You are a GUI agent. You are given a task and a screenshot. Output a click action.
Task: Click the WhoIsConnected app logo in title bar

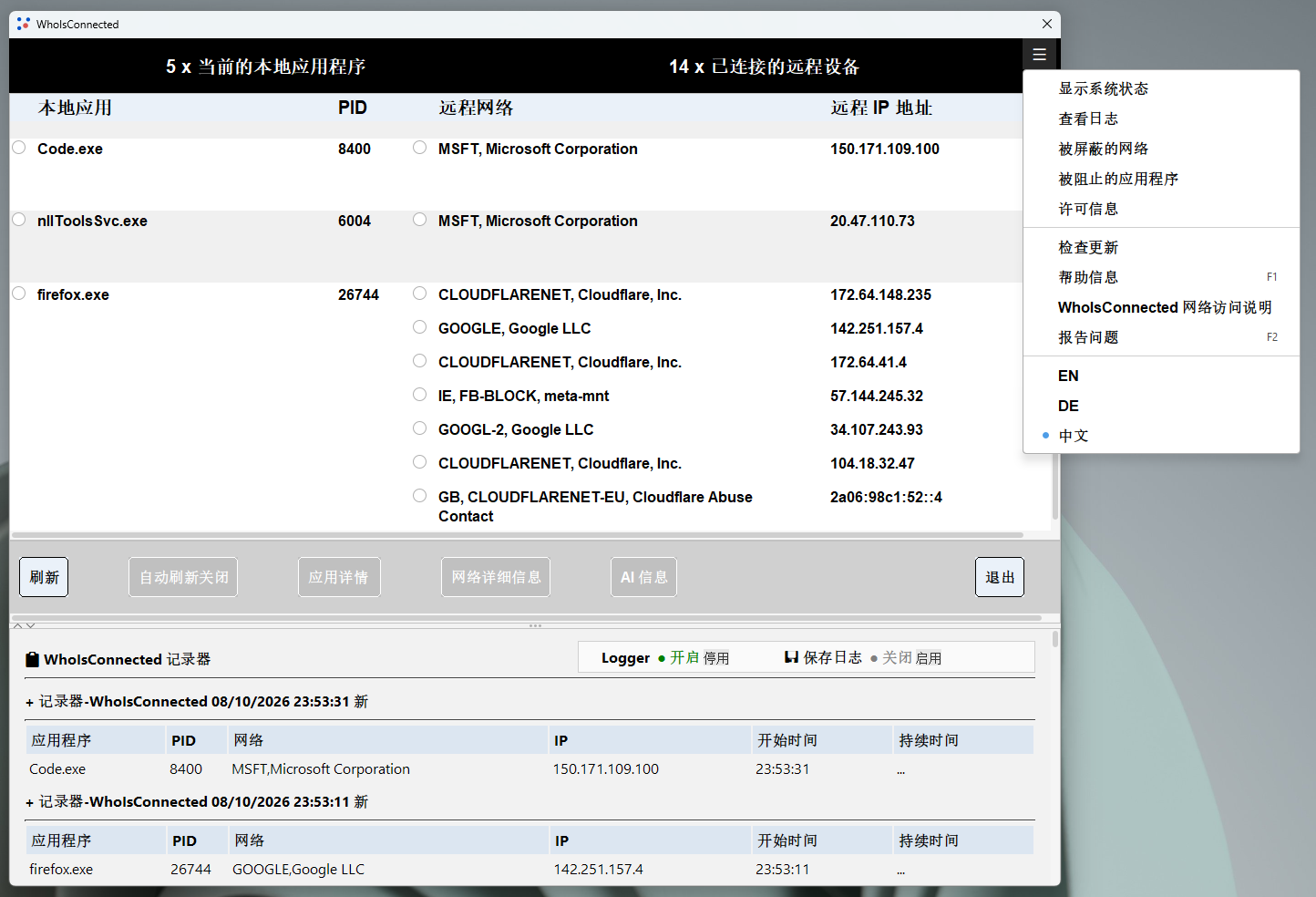click(x=24, y=24)
